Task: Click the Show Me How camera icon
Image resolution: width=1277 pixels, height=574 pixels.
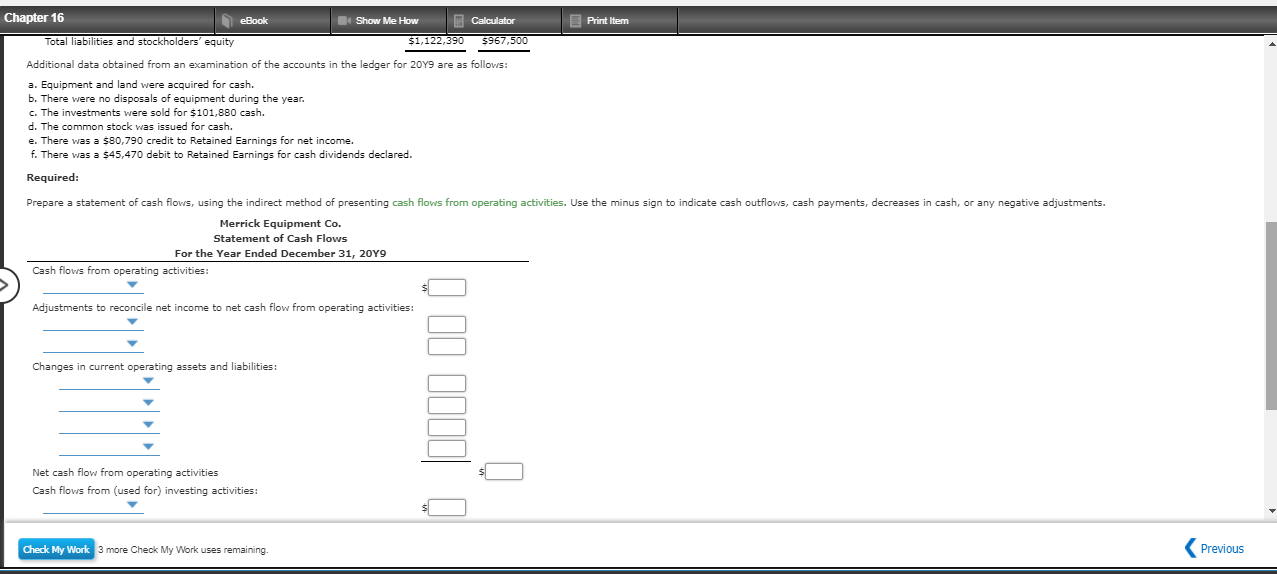Action: pos(343,20)
